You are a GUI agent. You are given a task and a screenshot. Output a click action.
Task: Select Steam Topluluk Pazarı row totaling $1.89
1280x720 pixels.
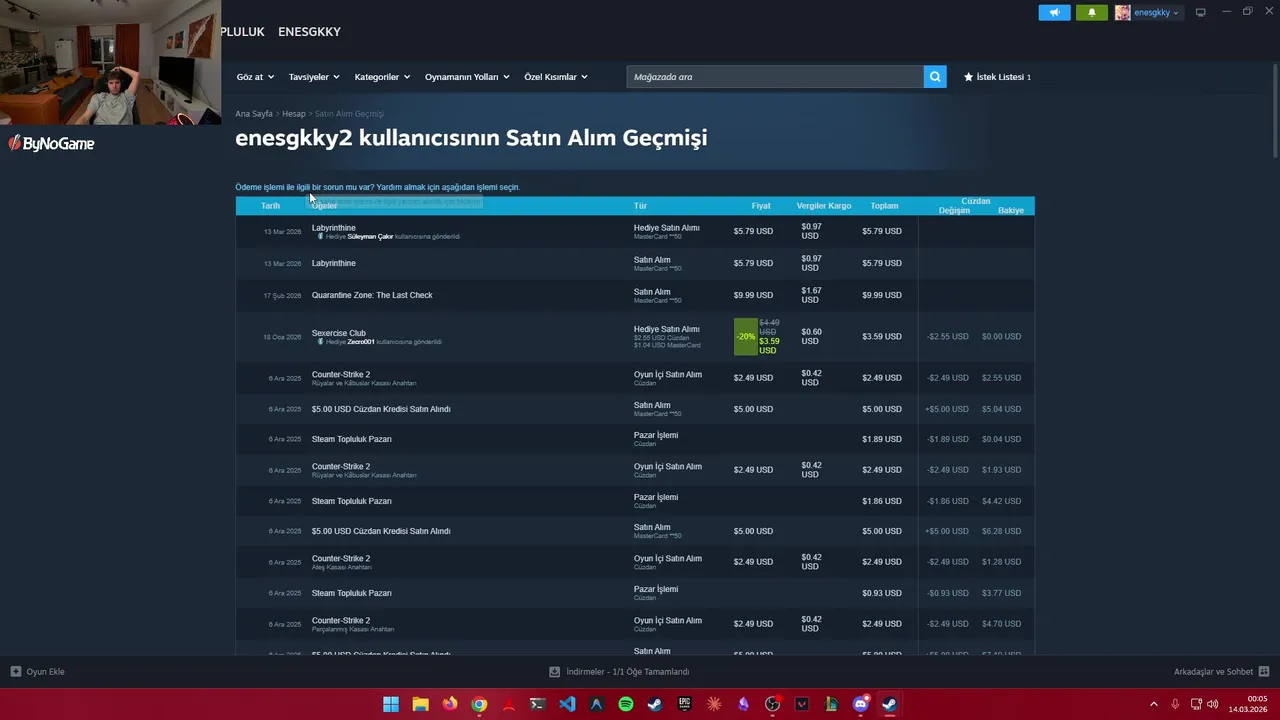[x=635, y=439]
